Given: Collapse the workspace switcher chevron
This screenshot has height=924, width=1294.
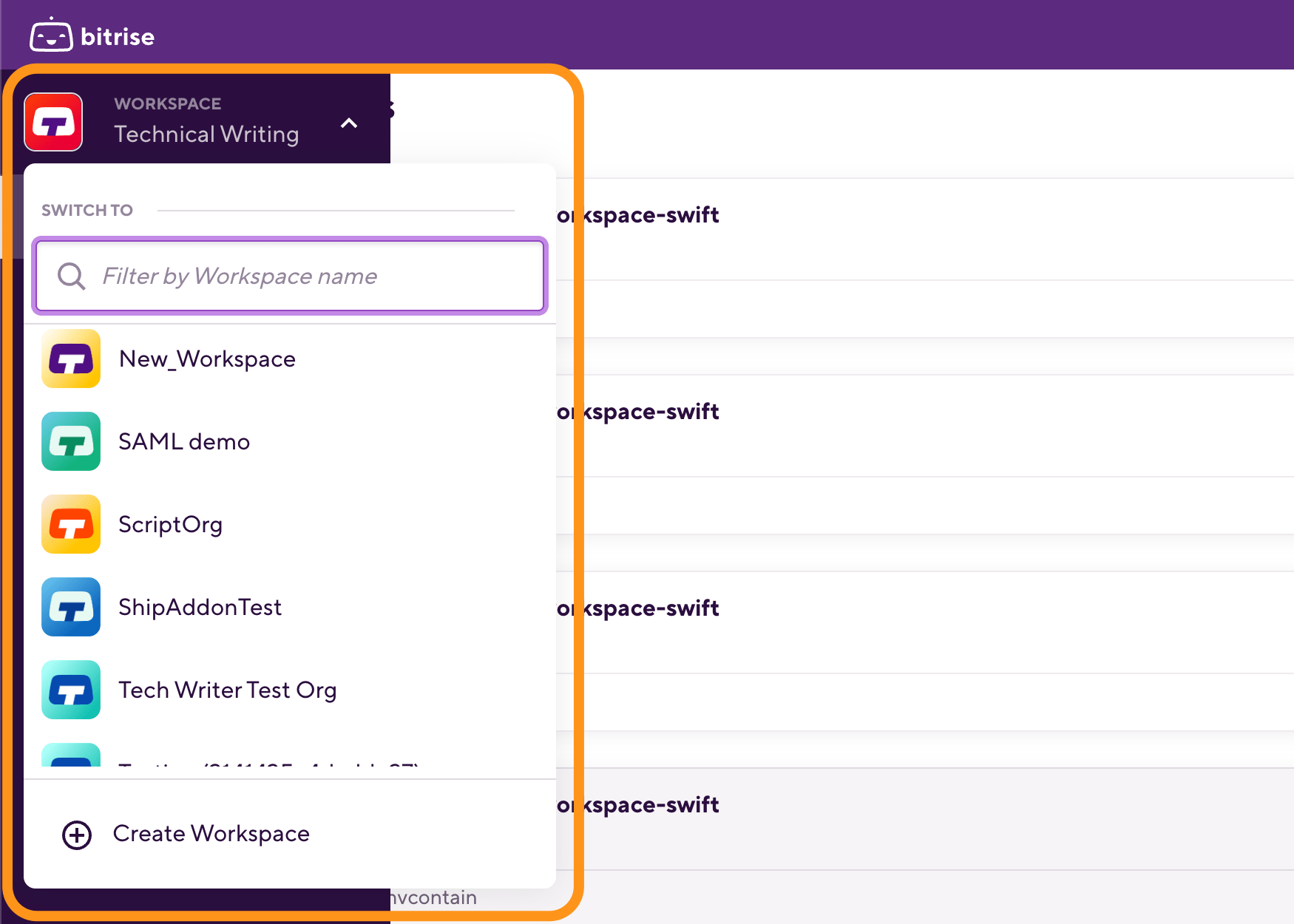Looking at the screenshot, I should 348,123.
